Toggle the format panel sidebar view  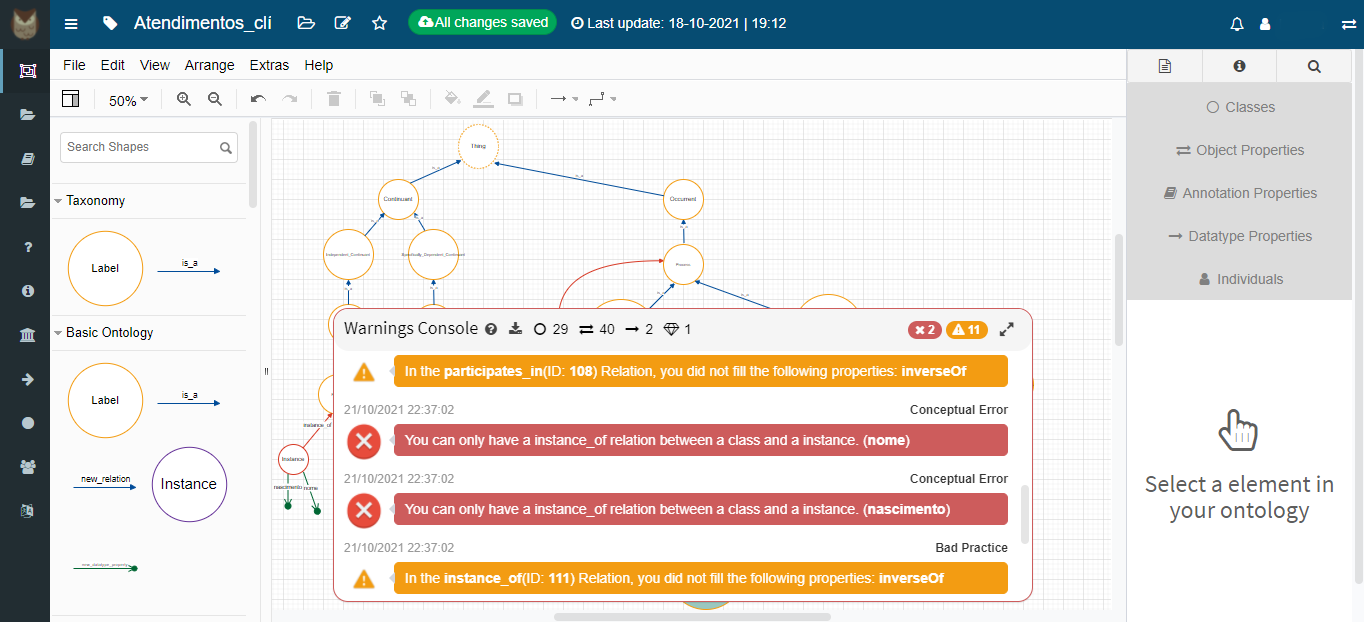70,99
